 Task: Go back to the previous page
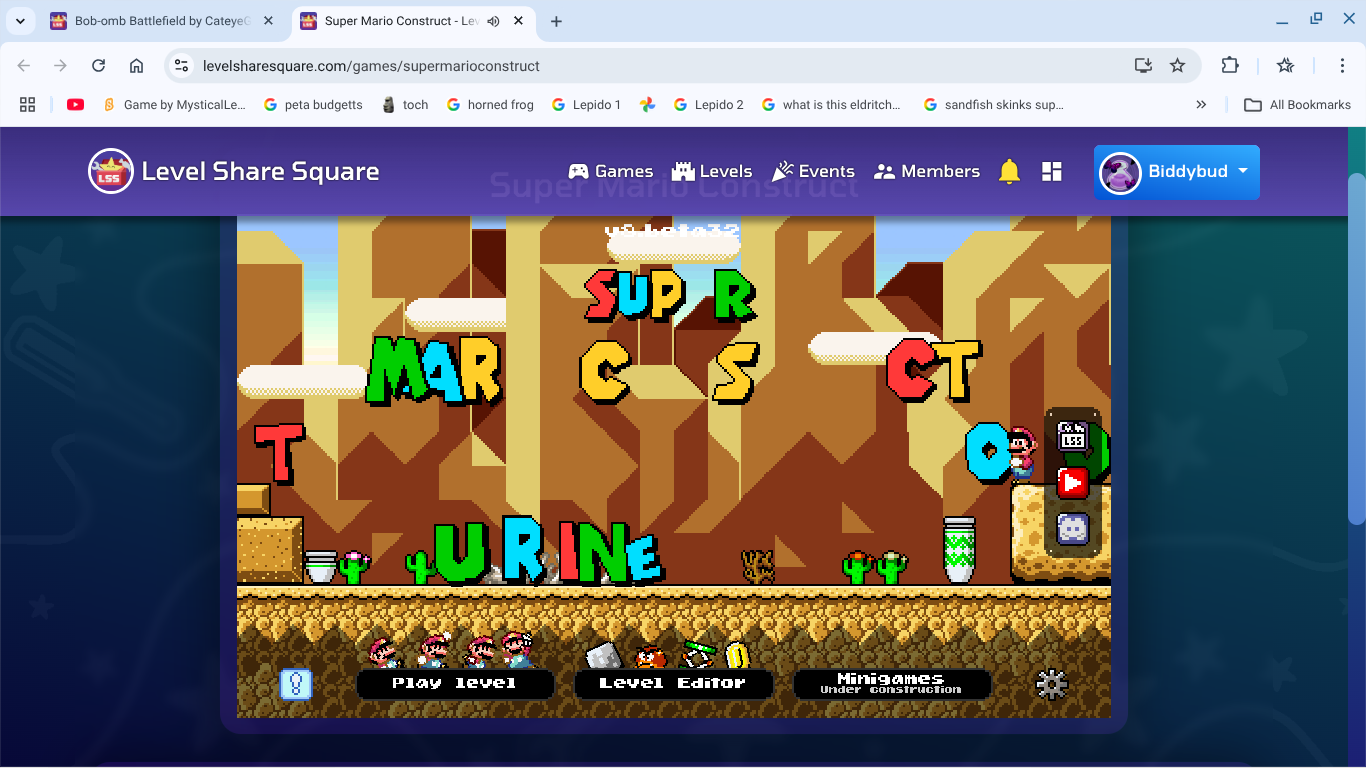(x=24, y=65)
